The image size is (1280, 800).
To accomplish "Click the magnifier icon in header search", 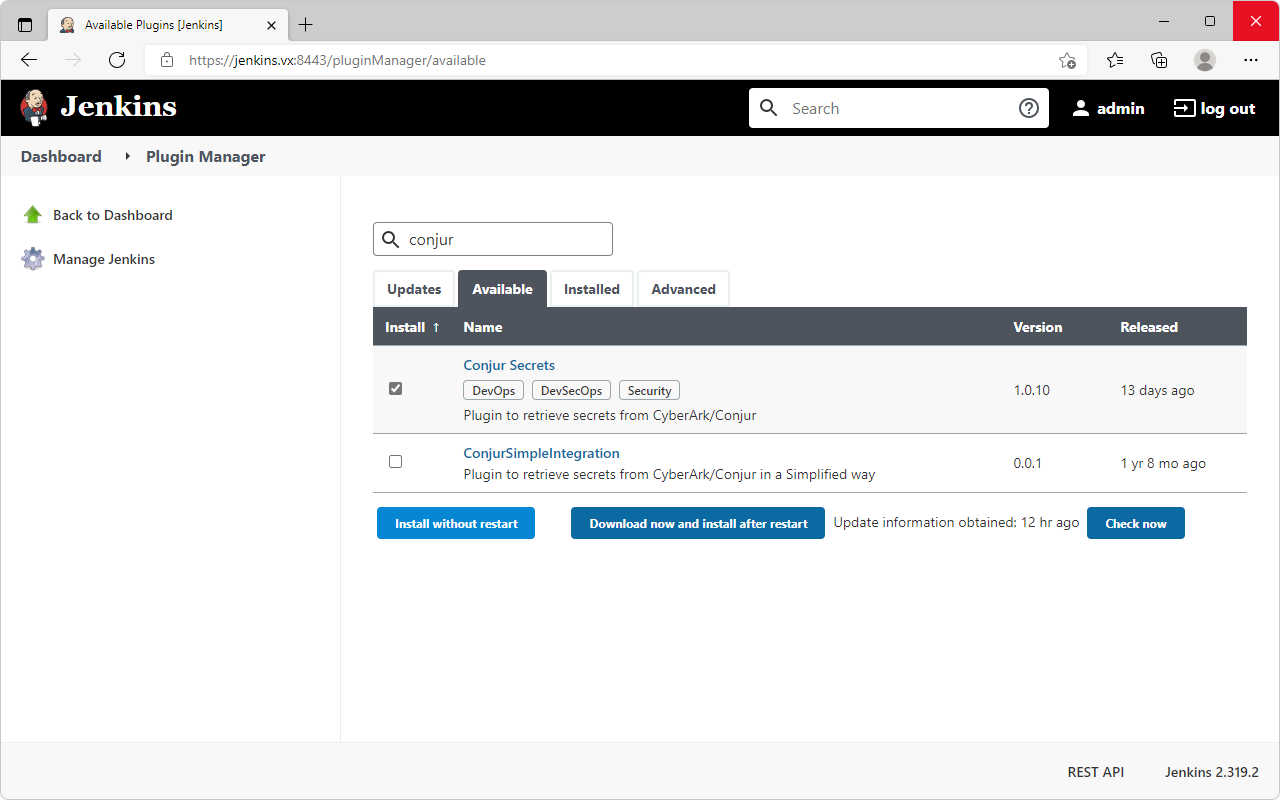I will (768, 108).
